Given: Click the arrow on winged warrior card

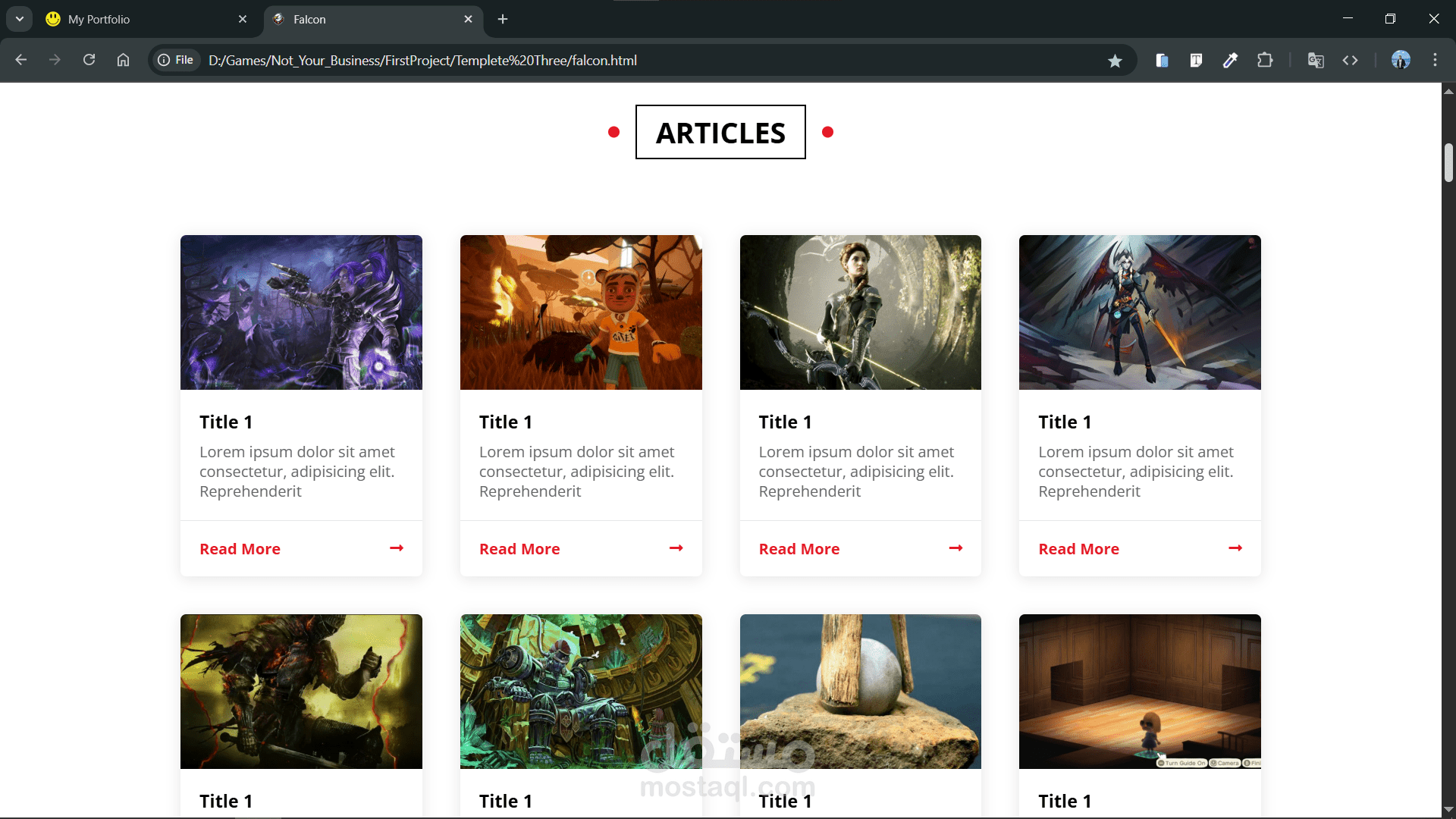Looking at the screenshot, I should pyautogui.click(x=1235, y=548).
